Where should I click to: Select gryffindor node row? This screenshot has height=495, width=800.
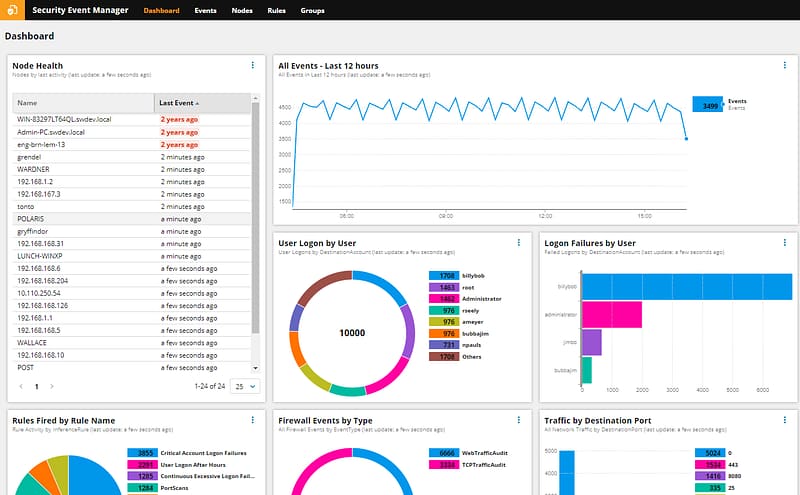[x=132, y=231]
